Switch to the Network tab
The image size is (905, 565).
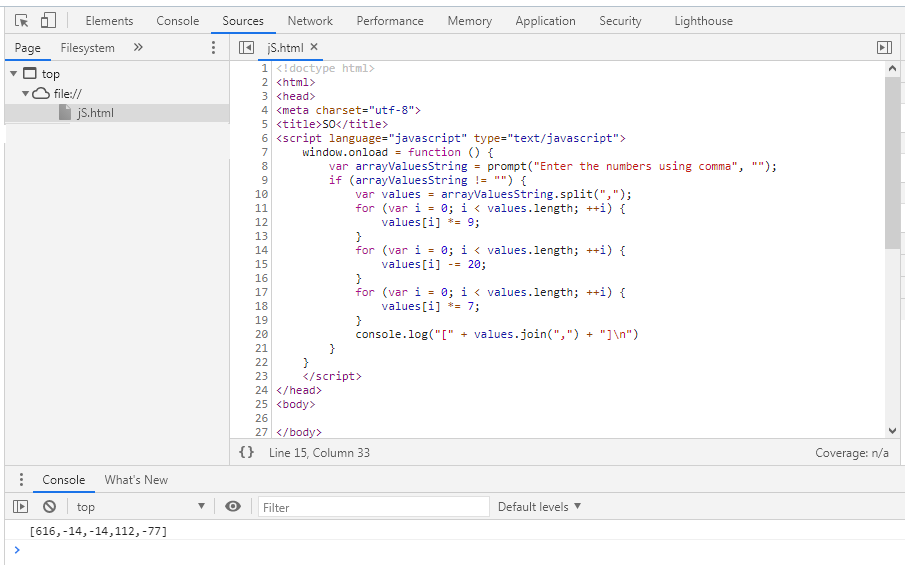coord(310,21)
